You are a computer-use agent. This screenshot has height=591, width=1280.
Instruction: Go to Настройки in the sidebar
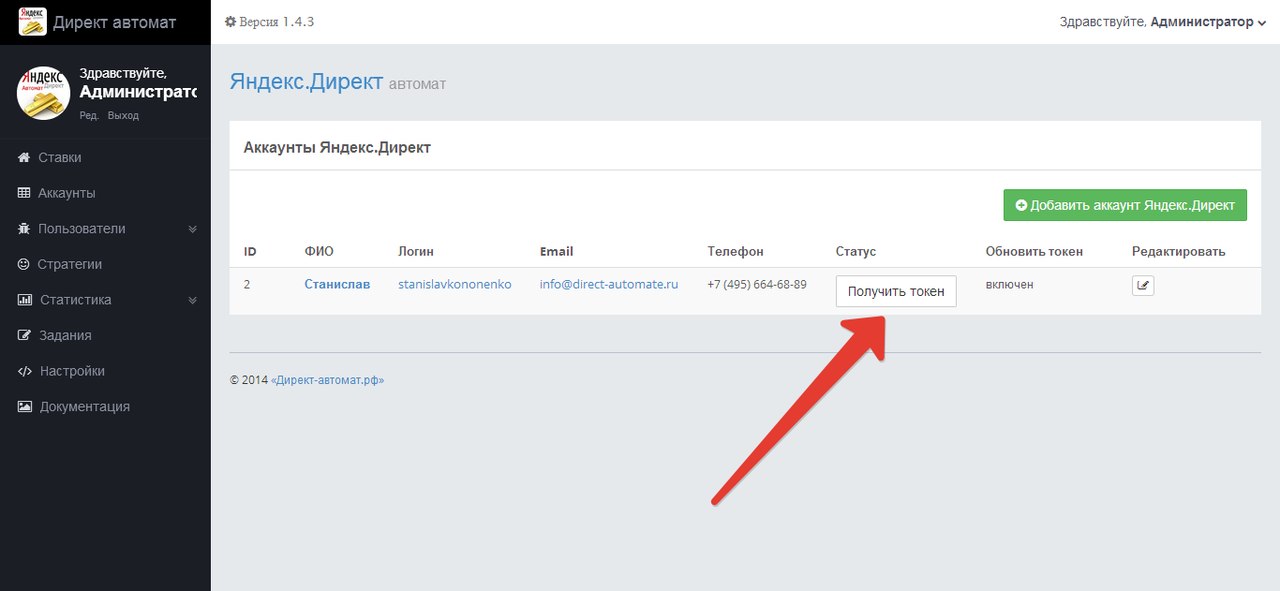pyautogui.click(x=72, y=371)
